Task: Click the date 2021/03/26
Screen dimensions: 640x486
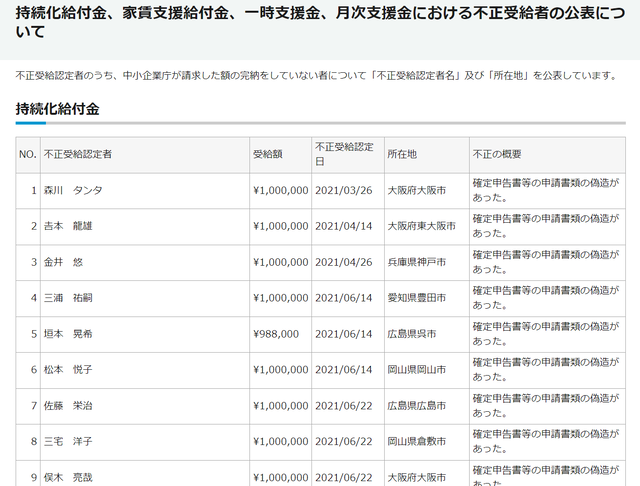Action: [x=344, y=191]
